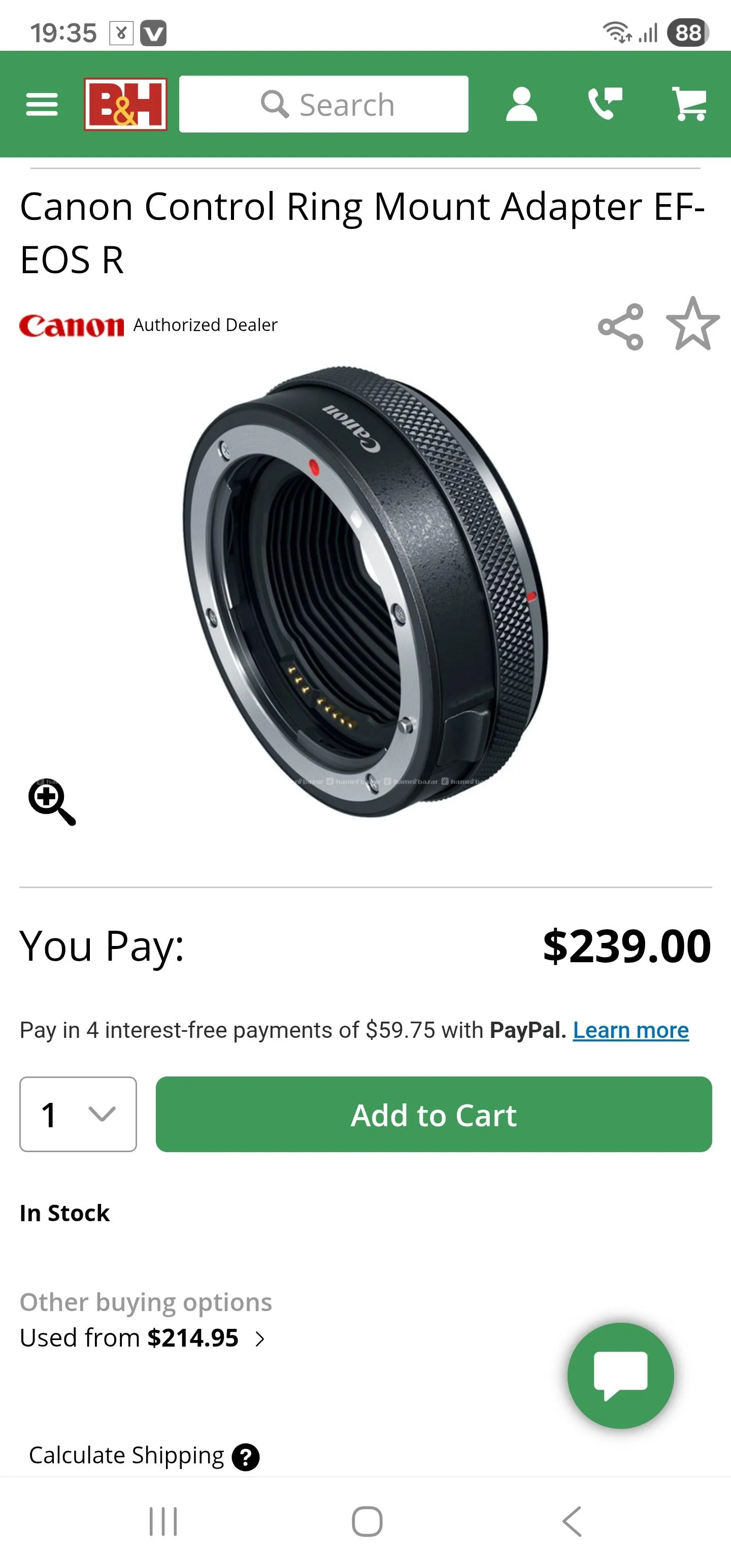
Task: Share this product via share icon
Action: click(621, 327)
